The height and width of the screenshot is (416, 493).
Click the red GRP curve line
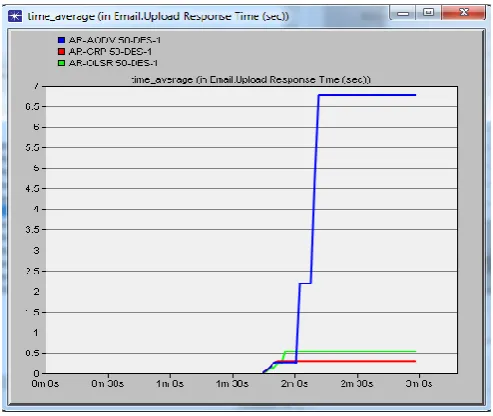click(x=357, y=361)
